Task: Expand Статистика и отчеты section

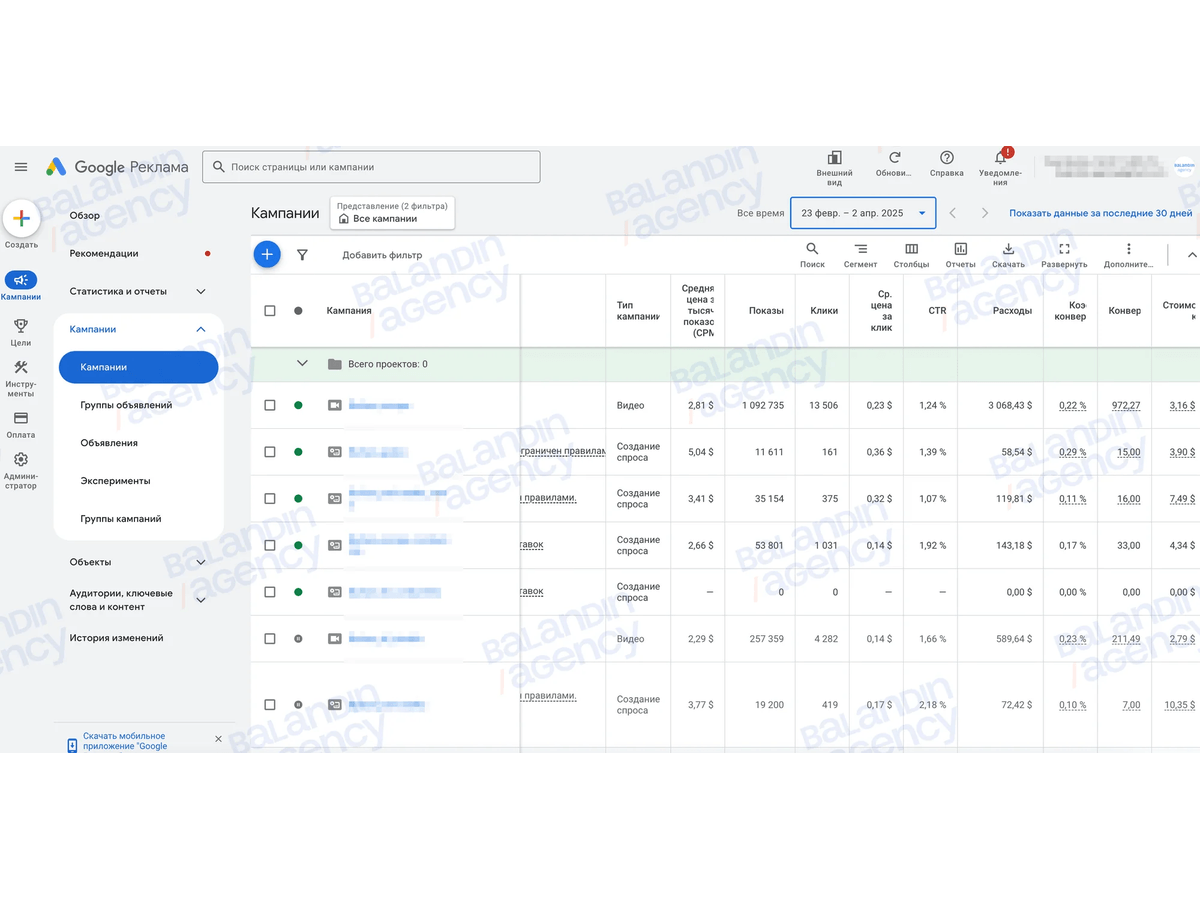Action: pos(201,291)
